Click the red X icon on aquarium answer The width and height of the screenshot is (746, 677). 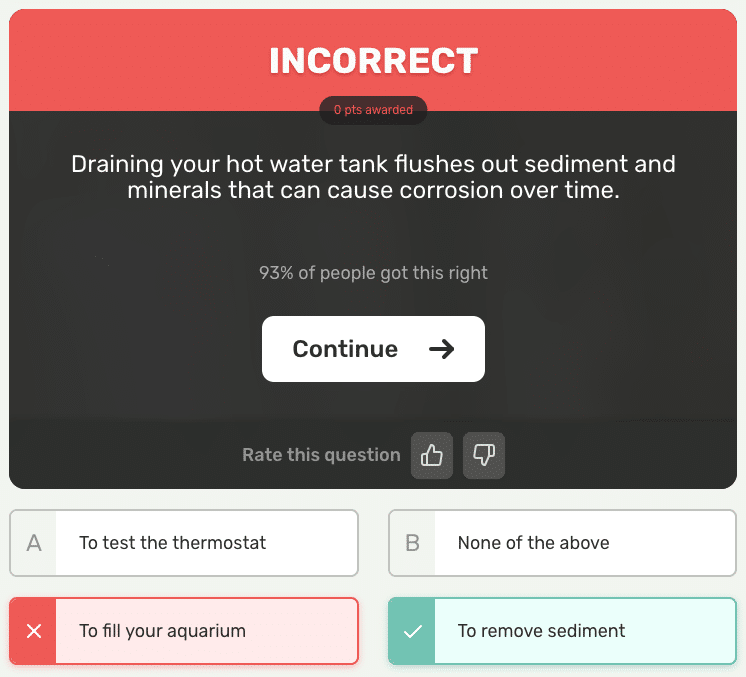[33, 631]
